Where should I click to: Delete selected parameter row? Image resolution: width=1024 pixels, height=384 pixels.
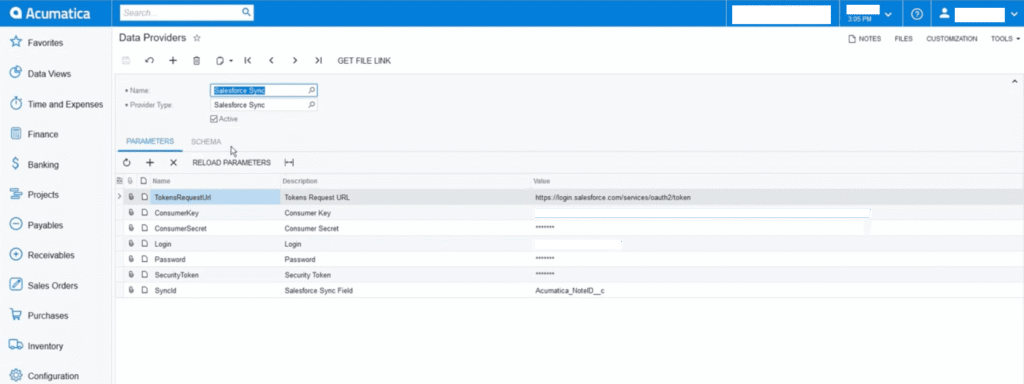(x=173, y=163)
